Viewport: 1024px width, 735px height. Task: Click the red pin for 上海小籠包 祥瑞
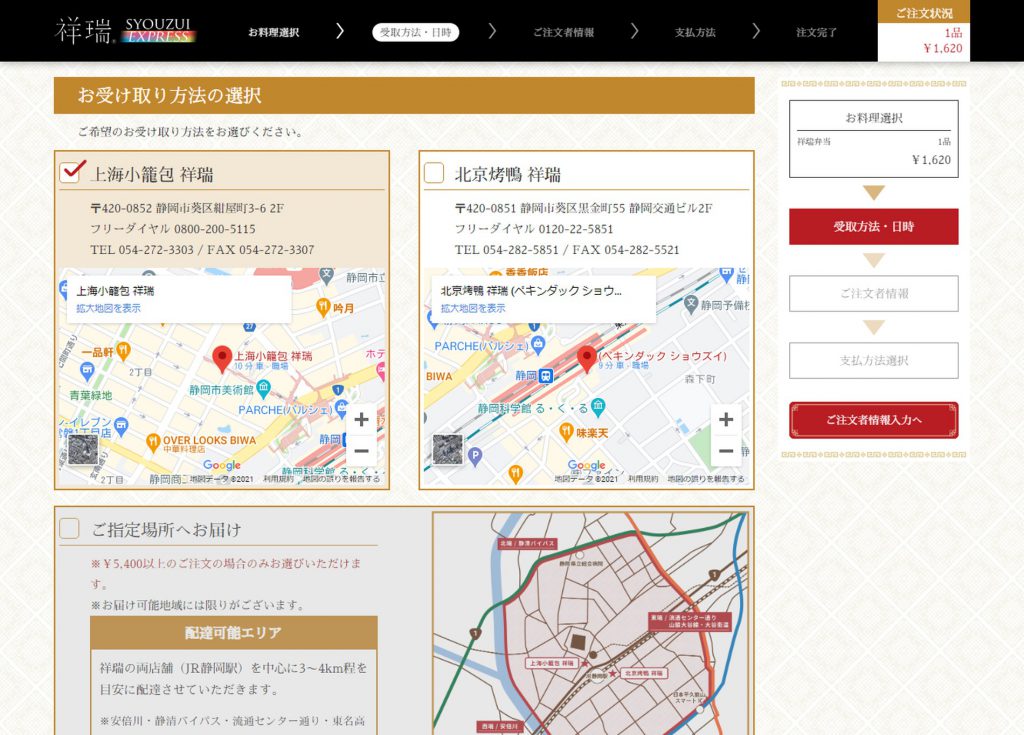[222, 359]
